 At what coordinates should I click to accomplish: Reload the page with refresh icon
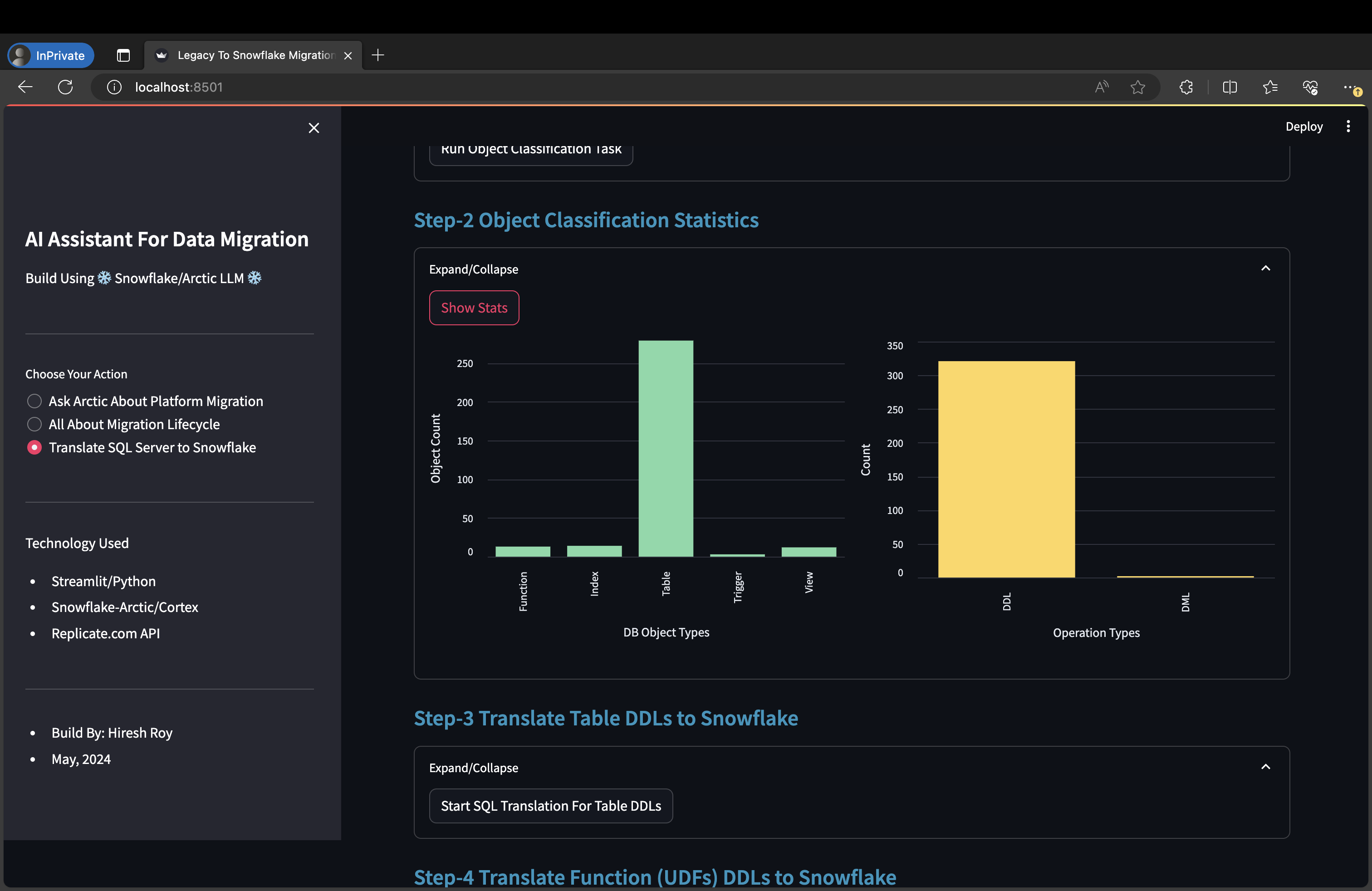(x=66, y=87)
